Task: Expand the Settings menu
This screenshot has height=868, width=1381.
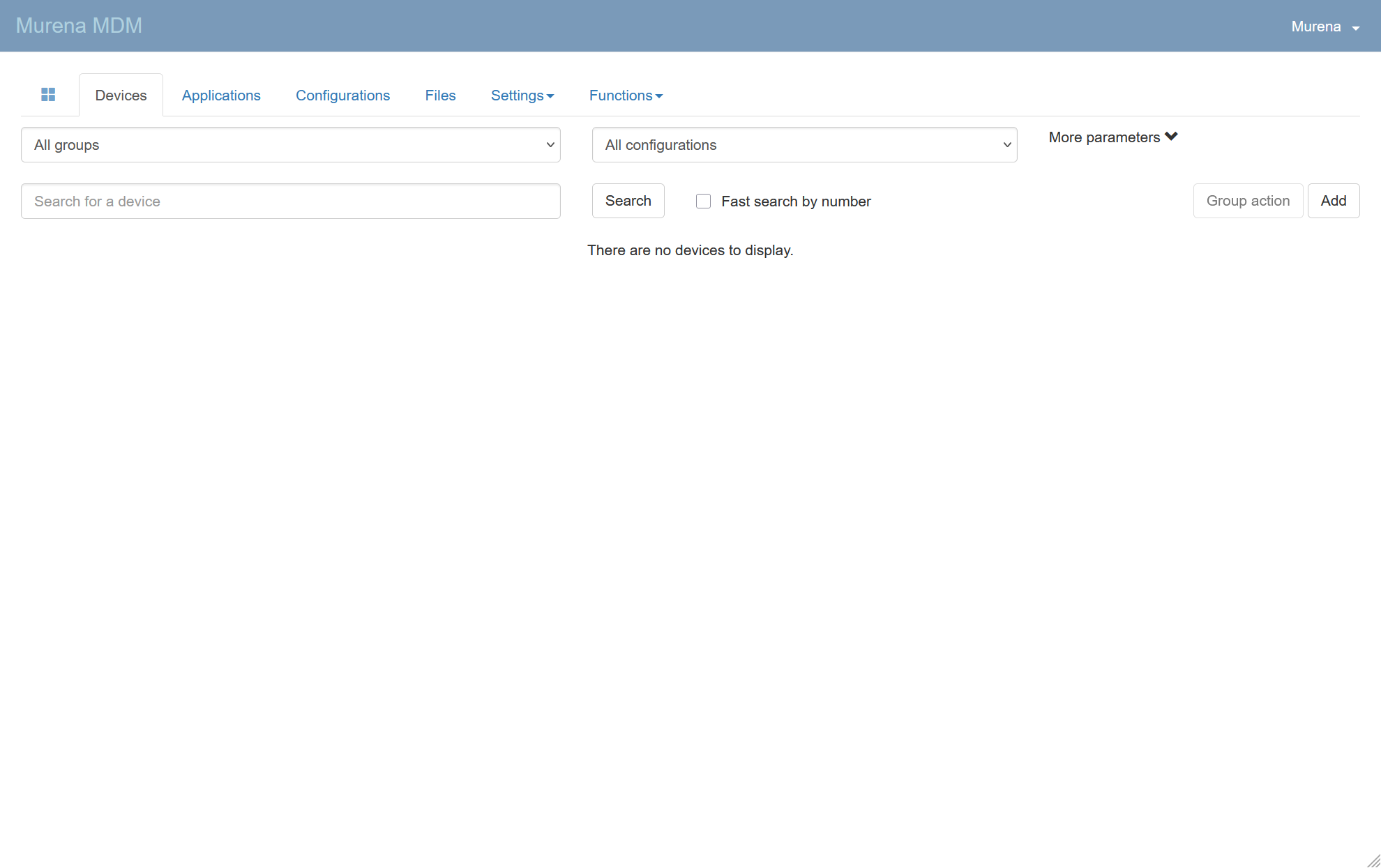Action: [x=522, y=96]
